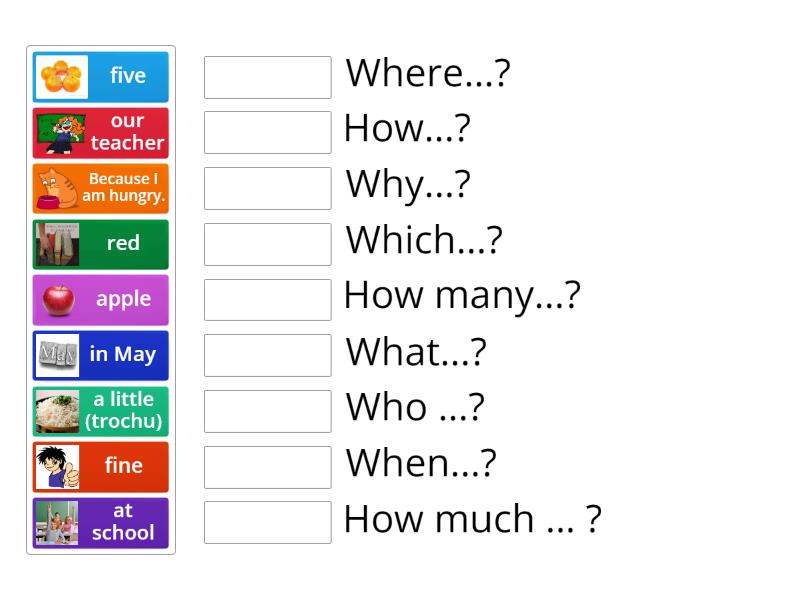Click the answer box next to 'How...?'
Viewport: 800px width, 600px height.
[267, 132]
